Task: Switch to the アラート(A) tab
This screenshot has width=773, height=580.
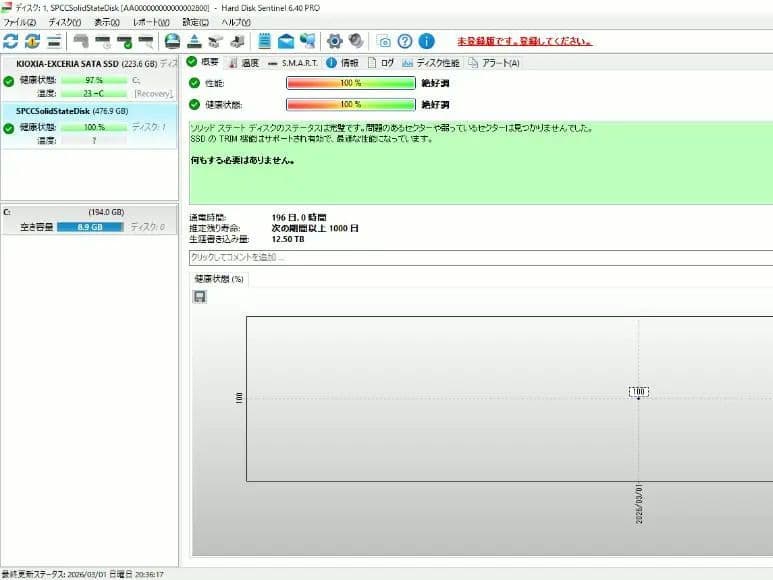Action: click(494, 63)
